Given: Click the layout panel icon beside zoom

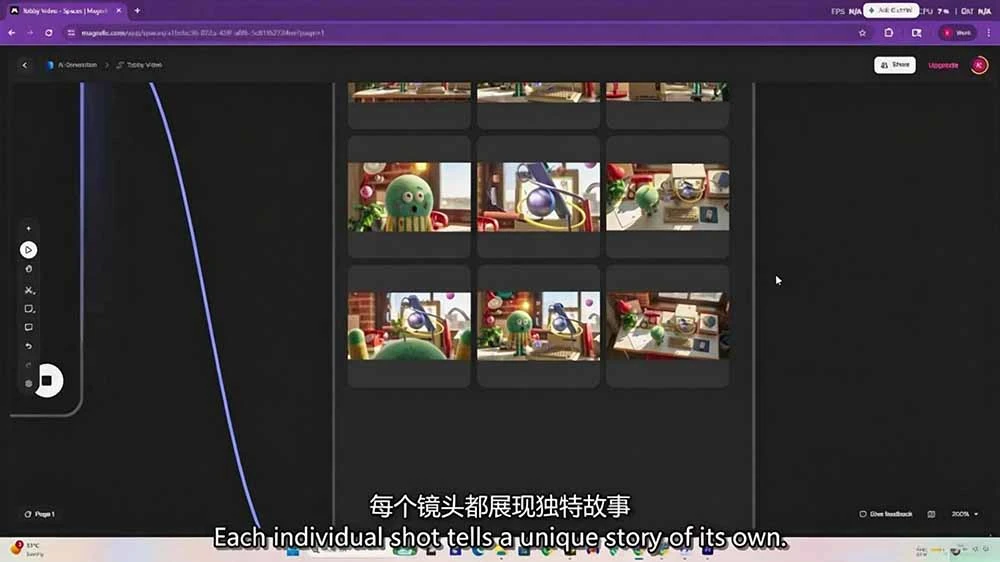Looking at the screenshot, I should point(931,514).
